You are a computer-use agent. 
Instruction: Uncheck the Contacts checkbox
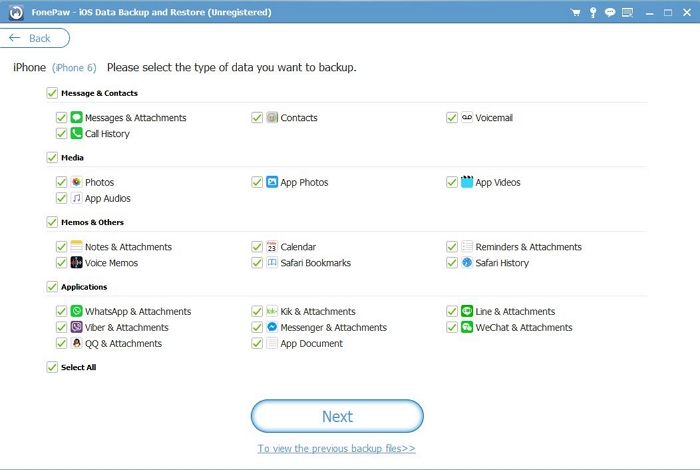pyautogui.click(x=257, y=117)
